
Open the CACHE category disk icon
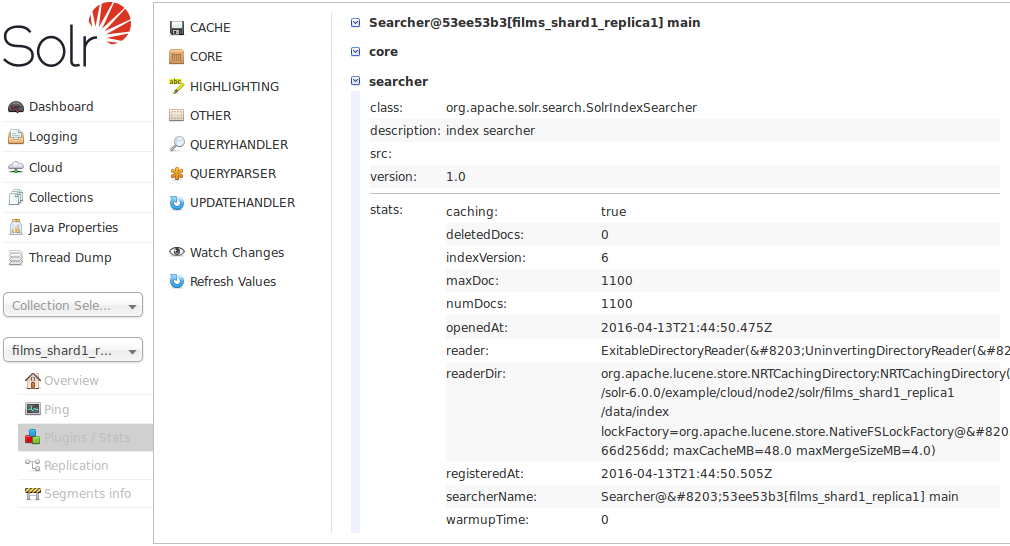pyautogui.click(x=177, y=28)
